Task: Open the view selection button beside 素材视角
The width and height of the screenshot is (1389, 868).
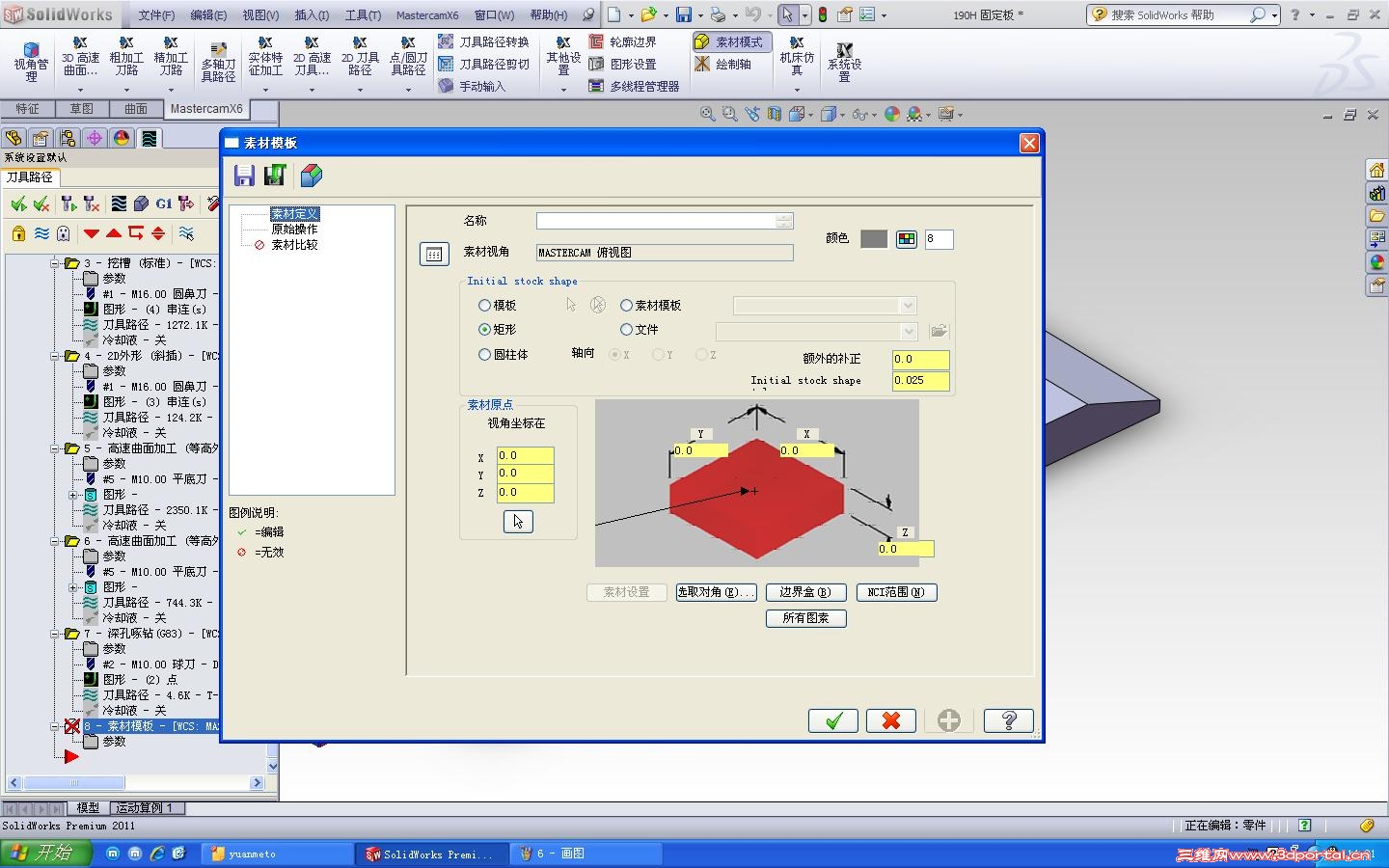Action: (434, 254)
